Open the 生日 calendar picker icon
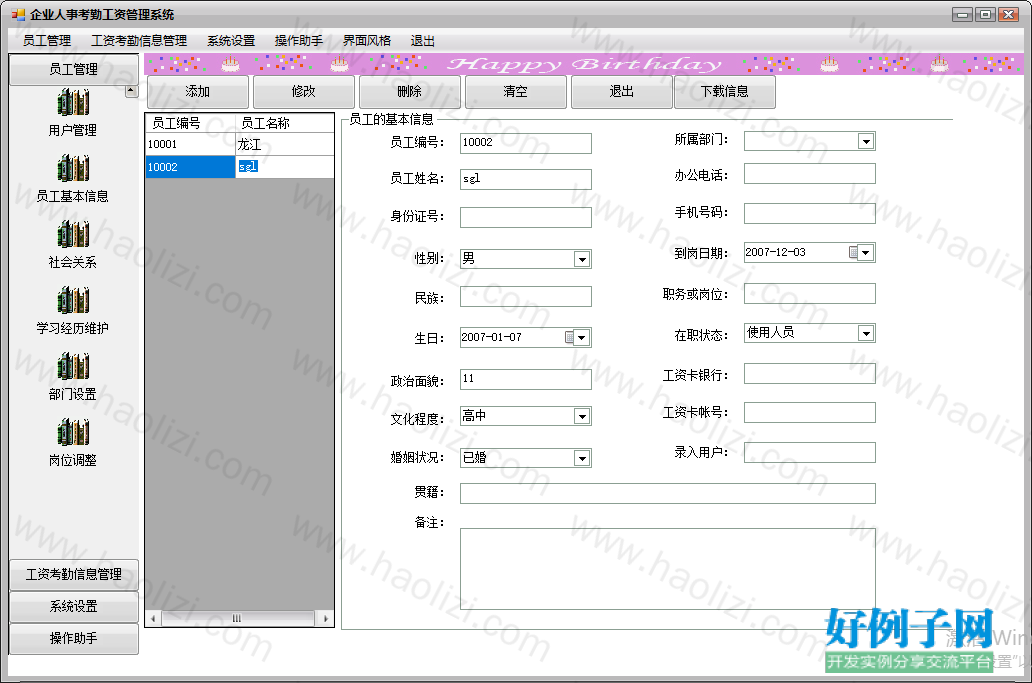 tap(569, 338)
